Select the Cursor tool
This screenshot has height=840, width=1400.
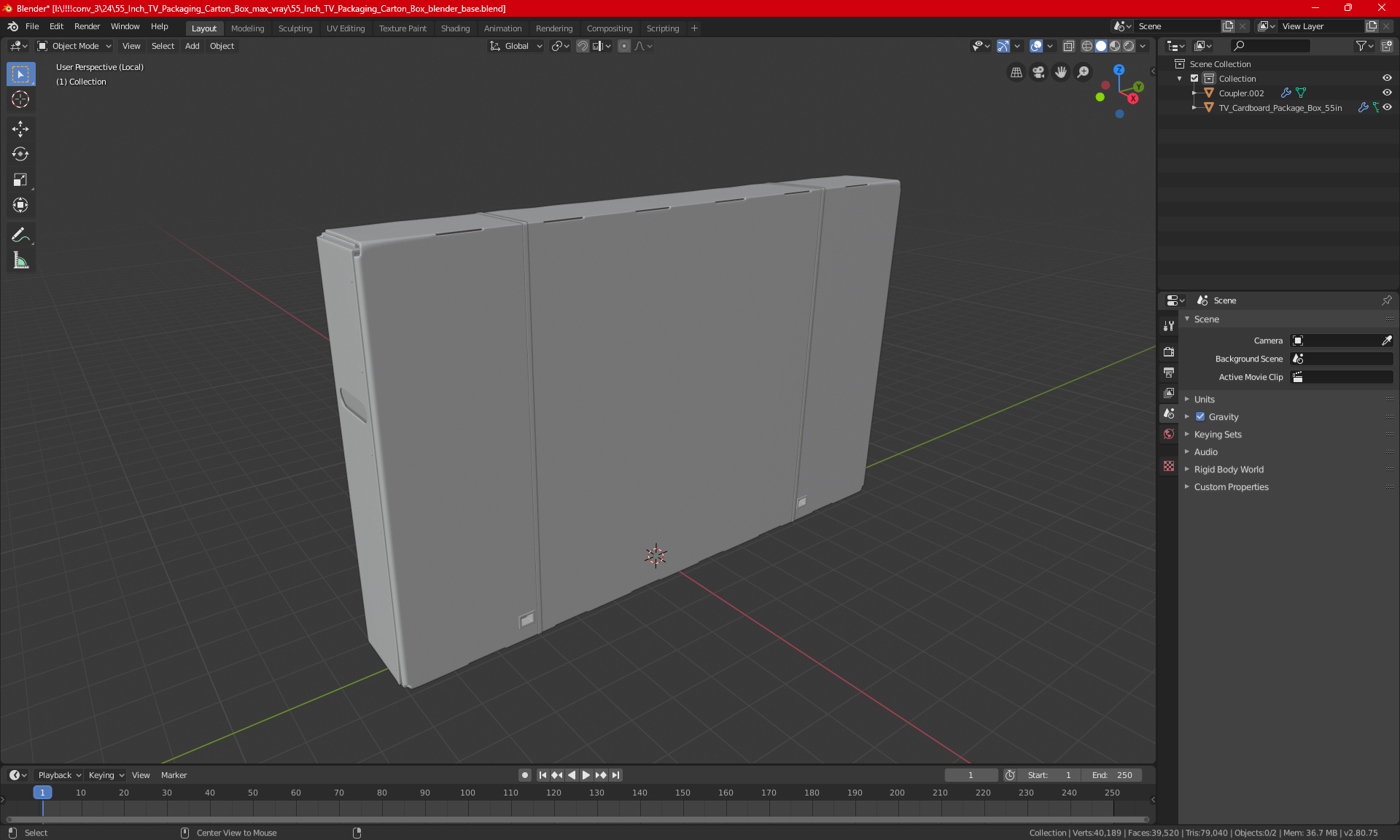click(20, 99)
